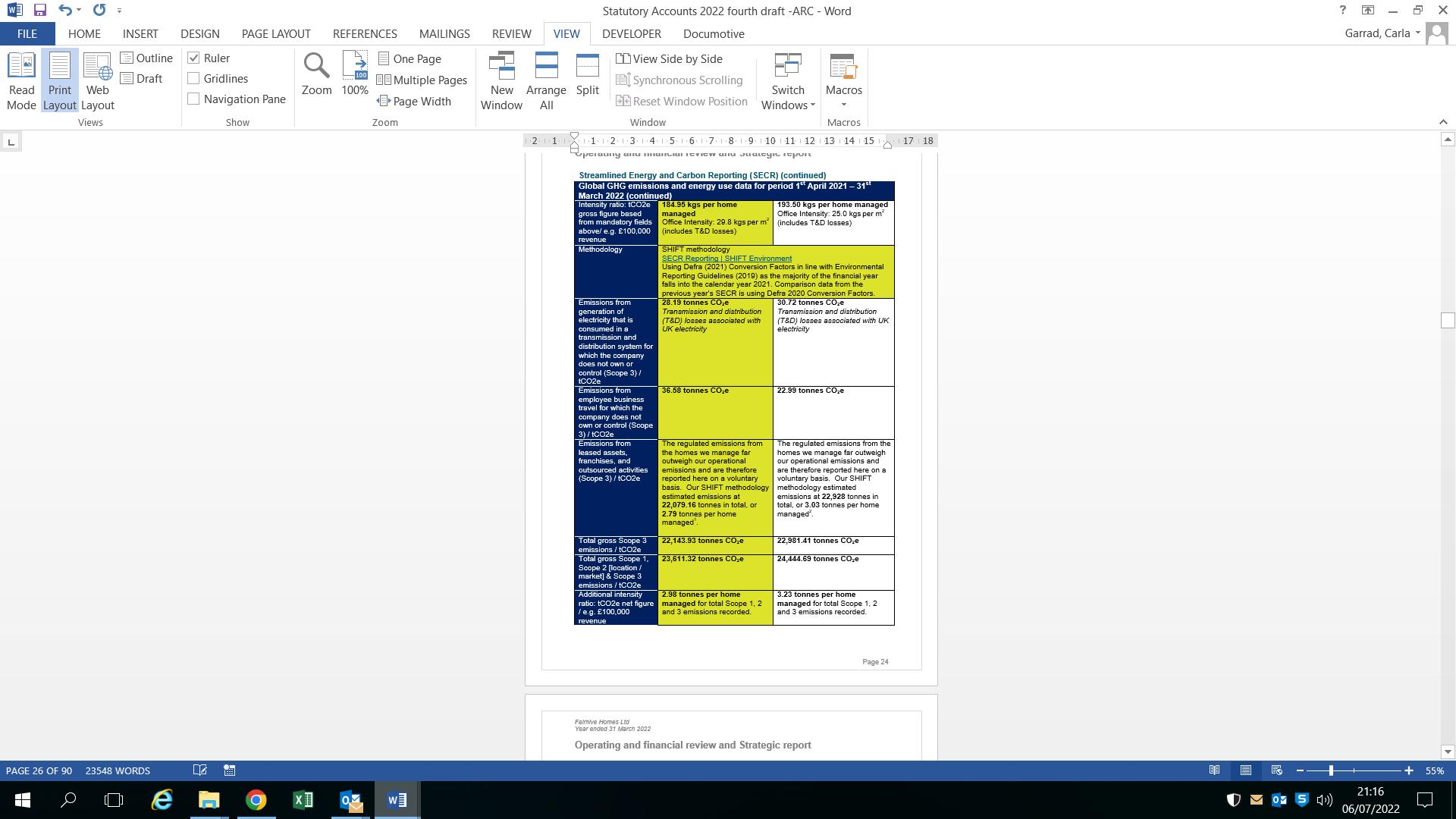This screenshot has width=1456, height=819.
Task: Follow the SECR Reporting SHIFT Environment link
Action: tap(726, 259)
